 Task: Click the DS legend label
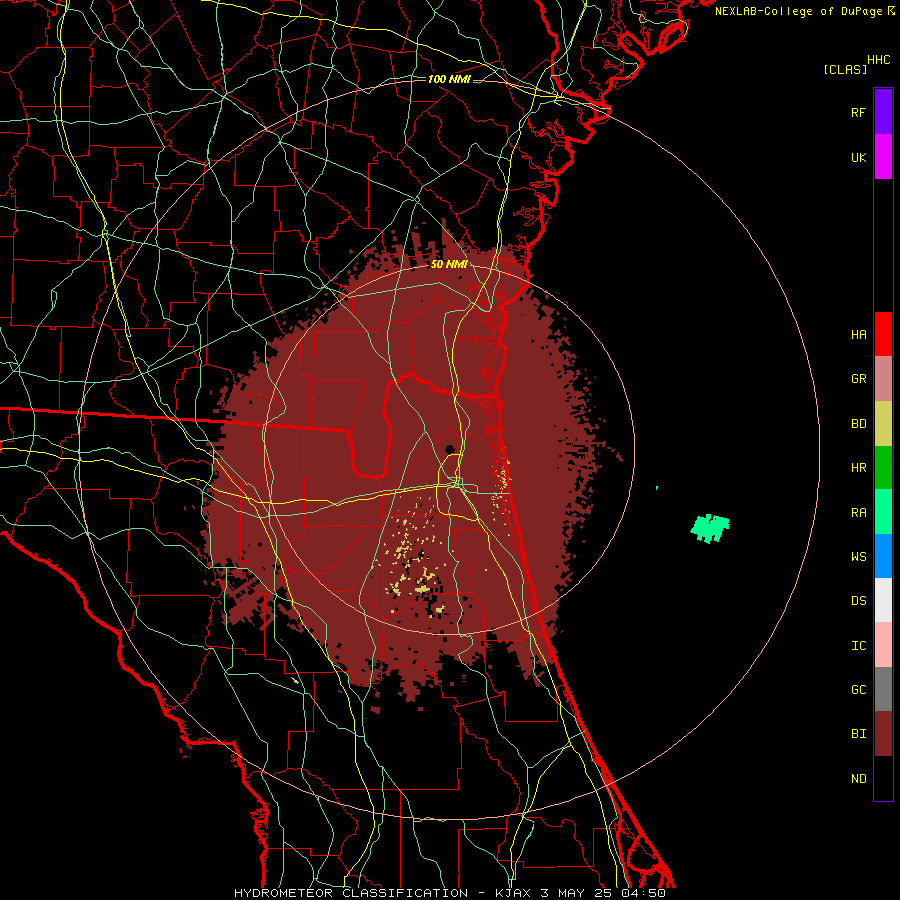[858, 601]
